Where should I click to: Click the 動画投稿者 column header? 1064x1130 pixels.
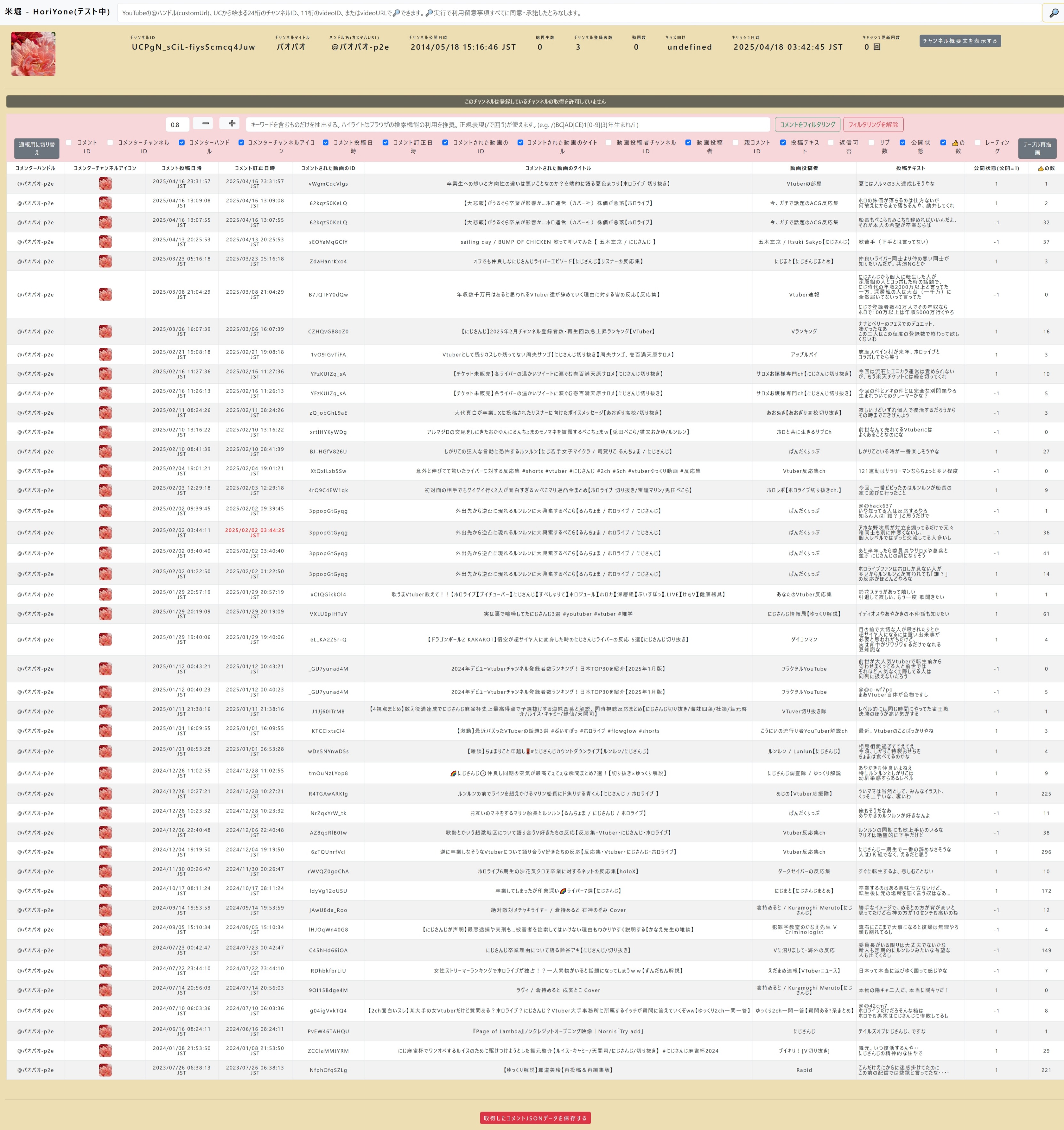click(804, 168)
